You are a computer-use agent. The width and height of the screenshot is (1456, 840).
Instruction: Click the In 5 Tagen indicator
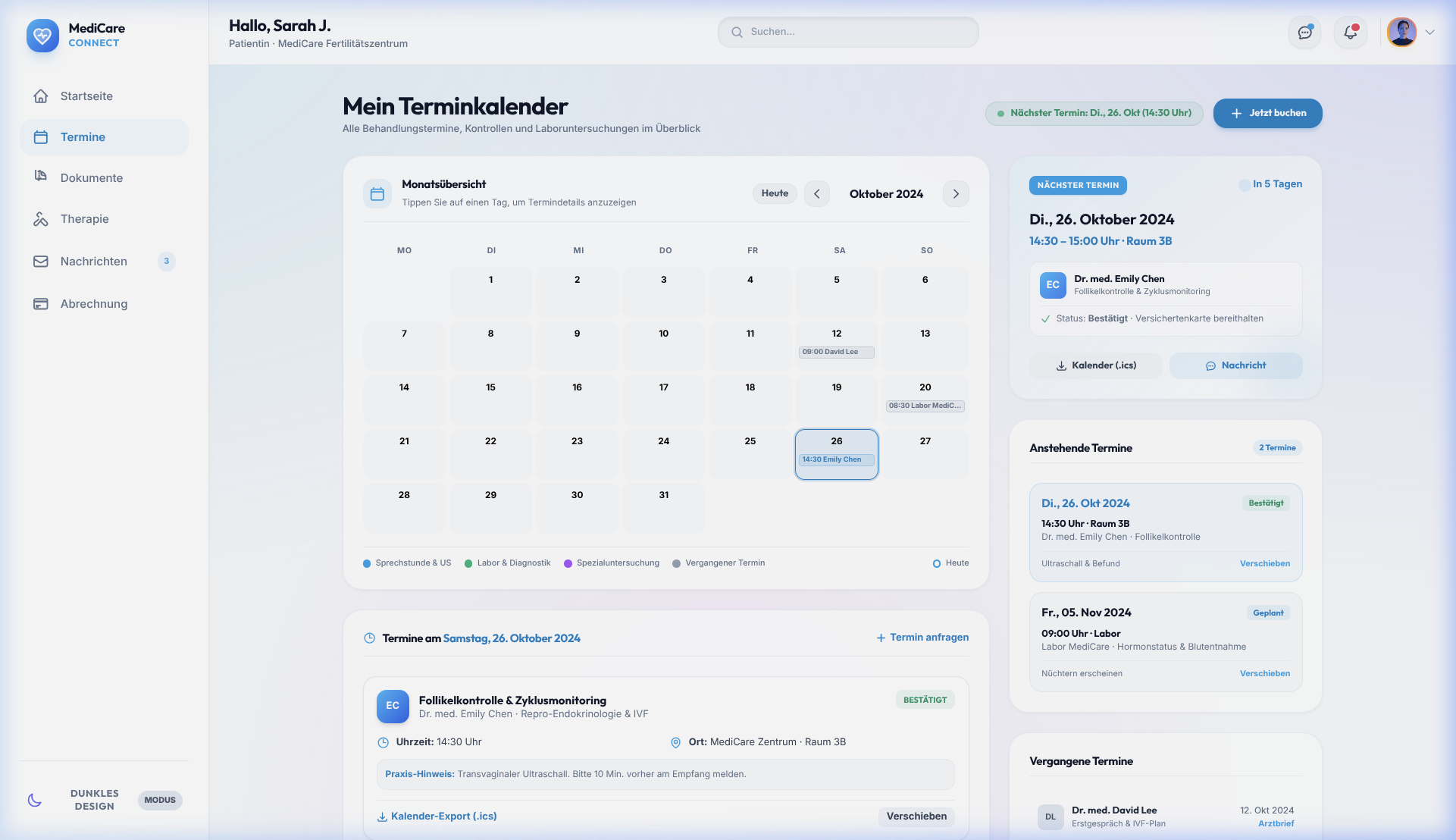pos(1270,184)
